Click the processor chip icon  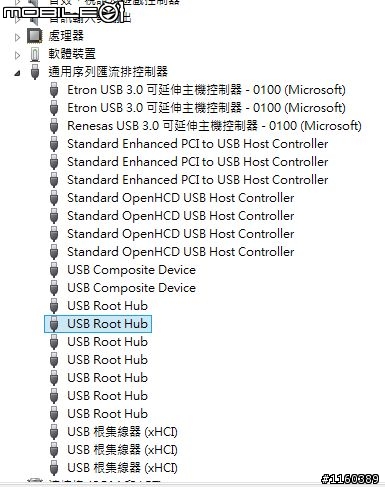(35, 36)
